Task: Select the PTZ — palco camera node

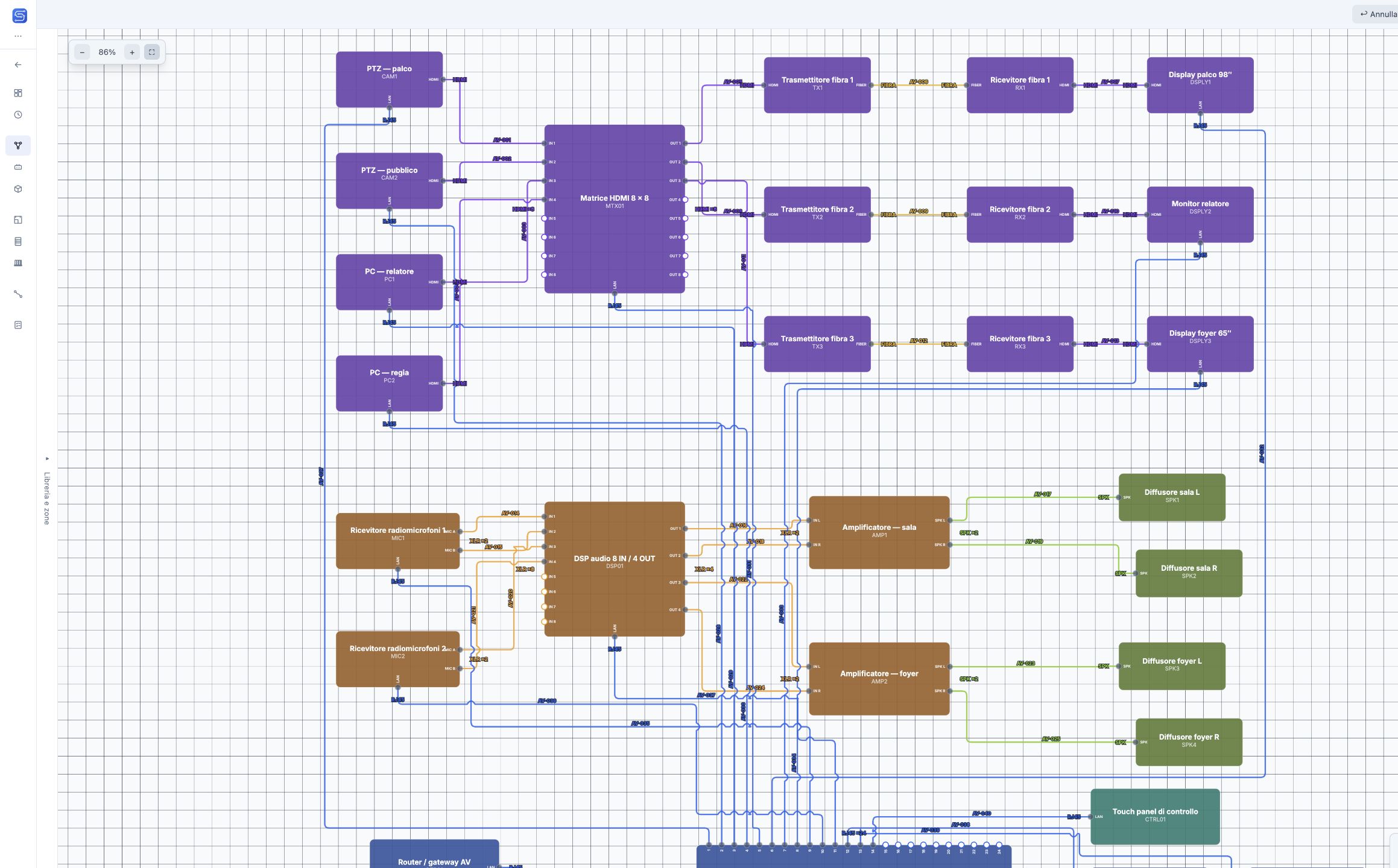Action: 389,80
